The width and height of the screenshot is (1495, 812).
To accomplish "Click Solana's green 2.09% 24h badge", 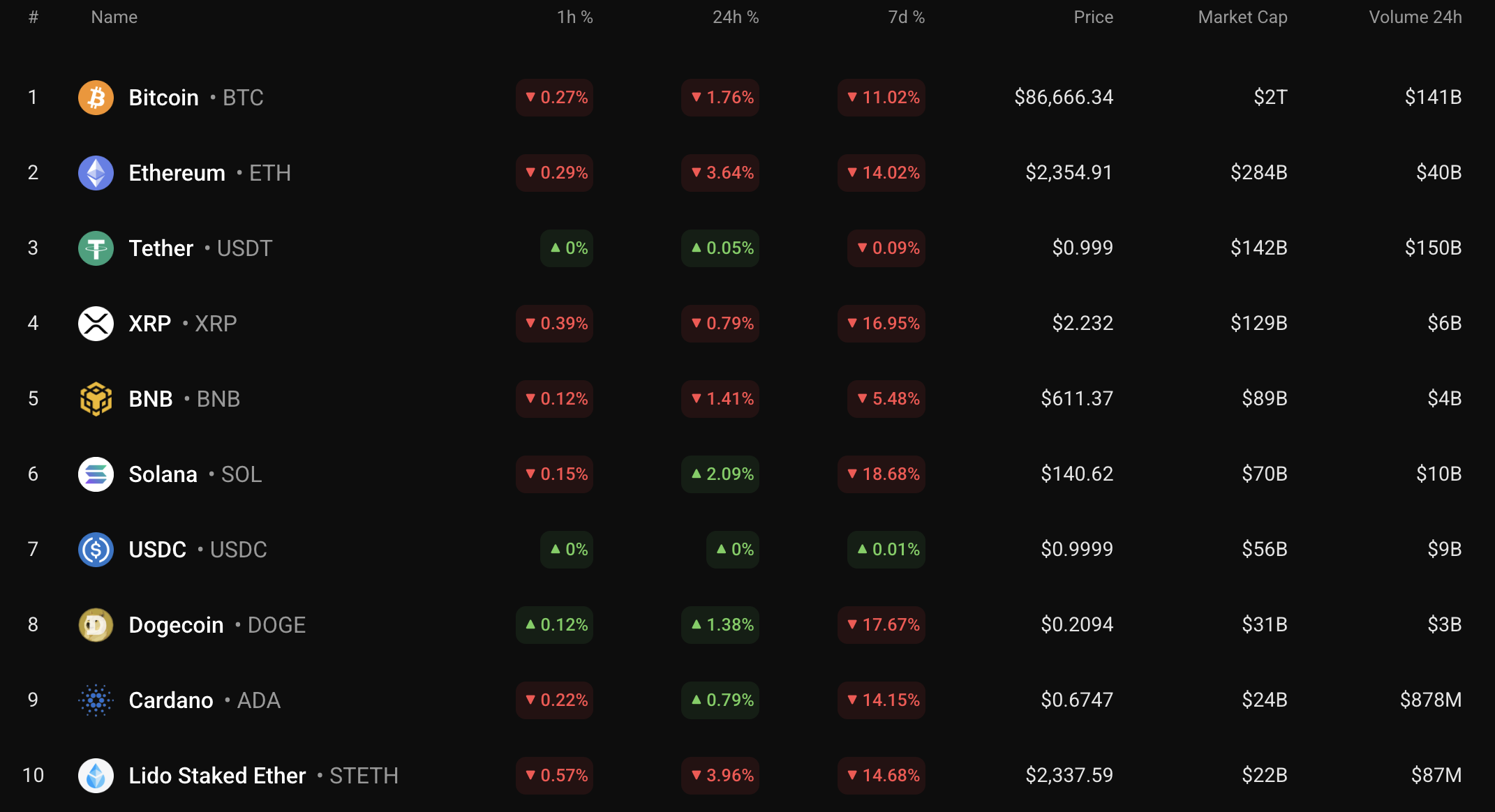I will 721,474.
